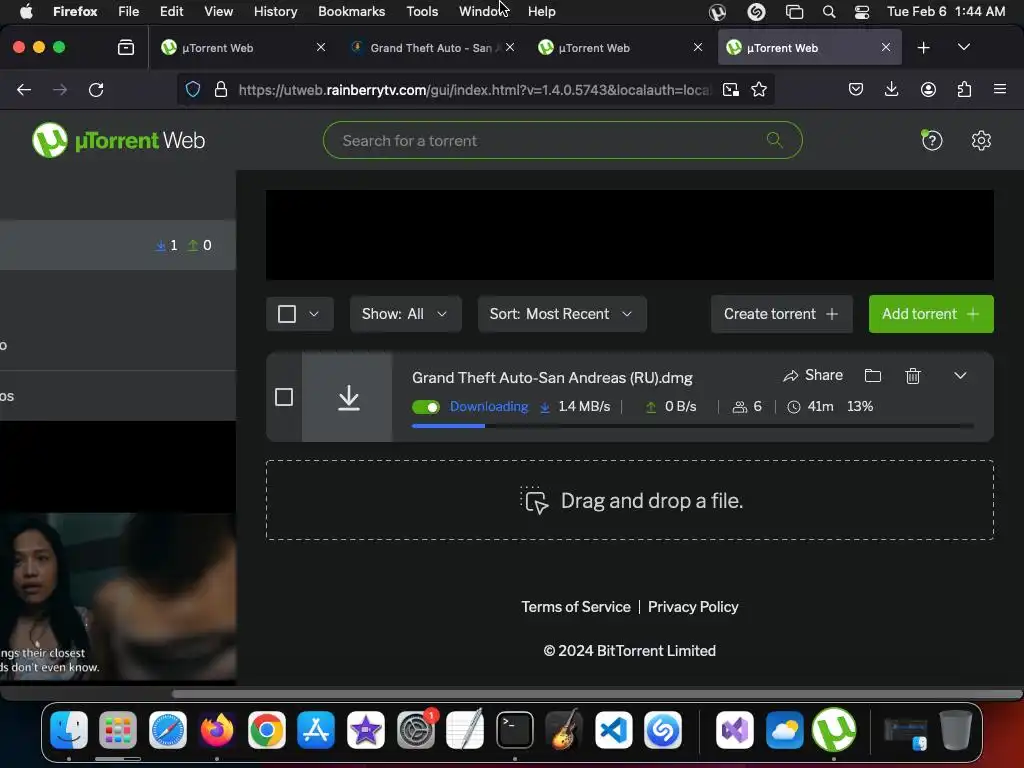Open the Edit menu
This screenshot has width=1024, height=768.
tap(171, 11)
